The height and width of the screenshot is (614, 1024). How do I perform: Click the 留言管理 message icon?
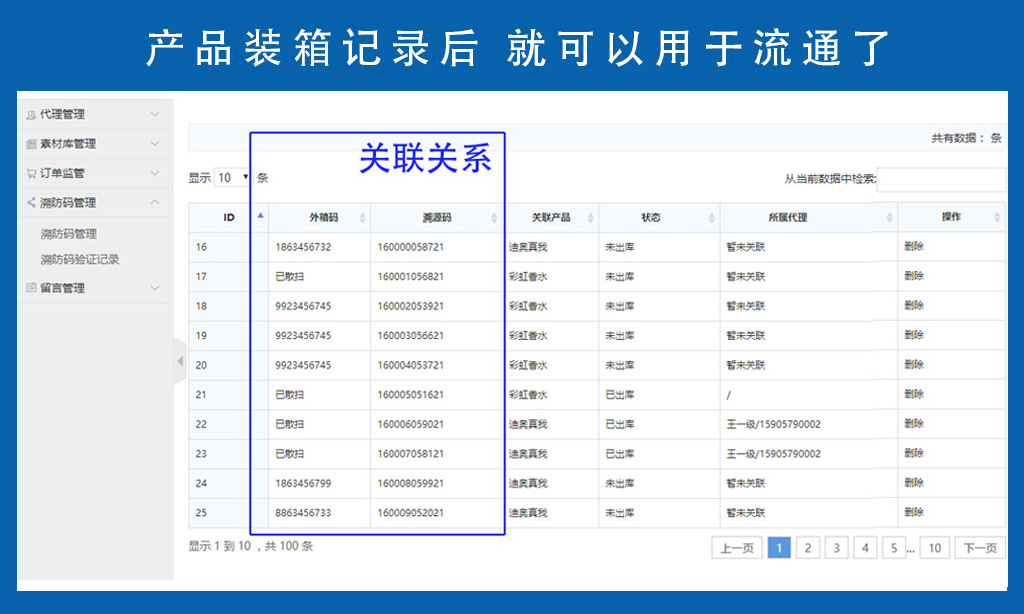pyautogui.click(x=32, y=288)
